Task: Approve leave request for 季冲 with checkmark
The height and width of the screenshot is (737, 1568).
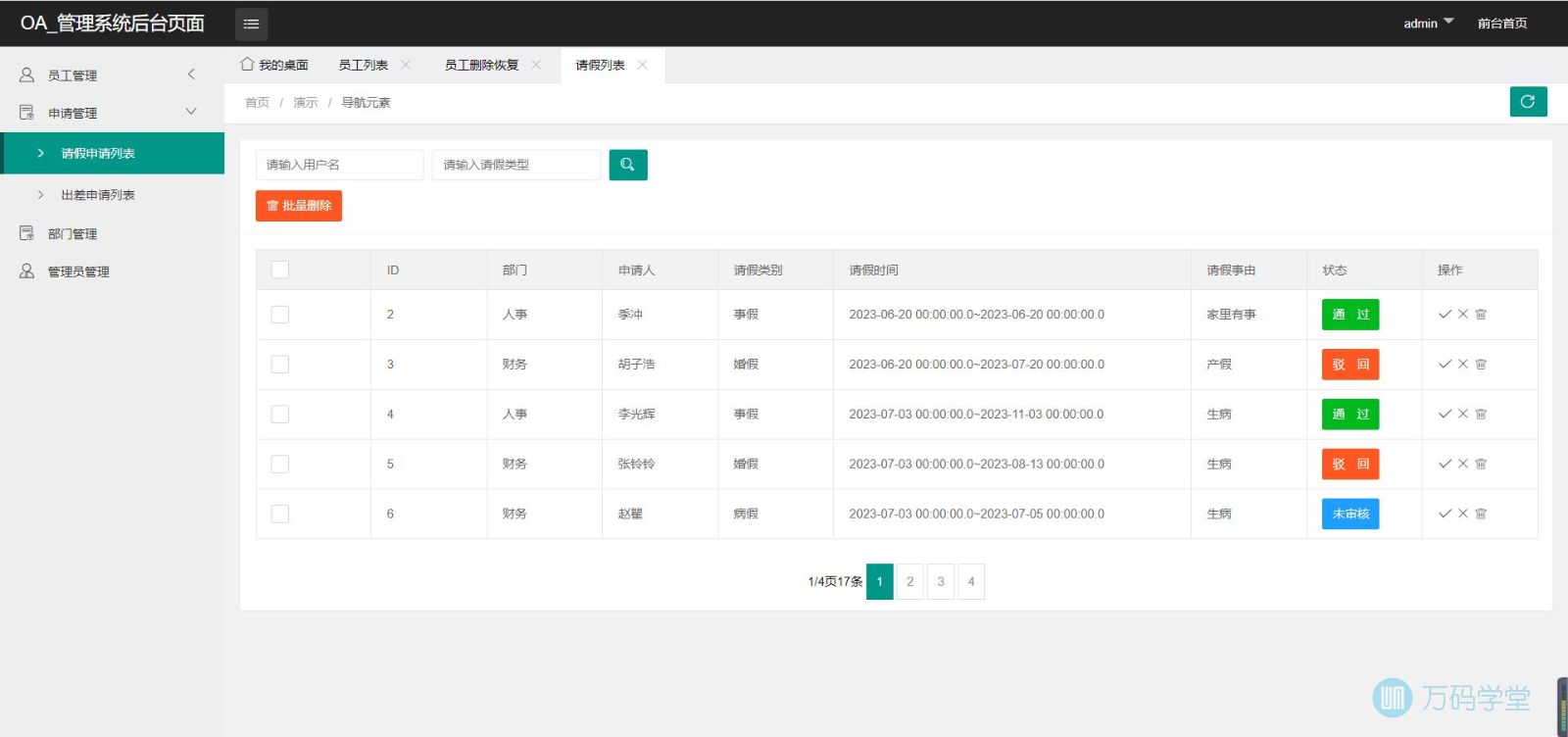Action: click(x=1445, y=315)
